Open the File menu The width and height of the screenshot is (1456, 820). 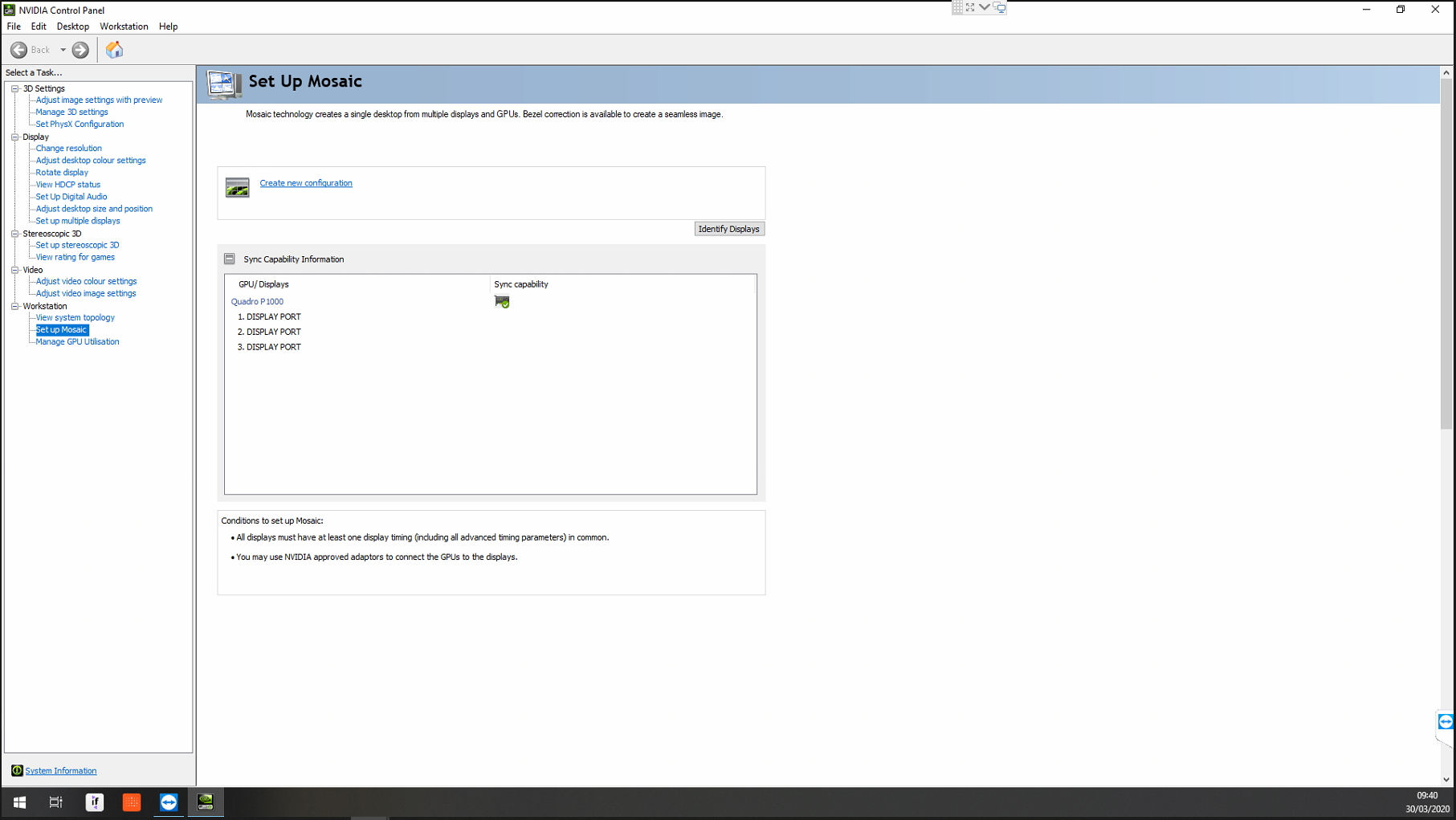point(14,27)
